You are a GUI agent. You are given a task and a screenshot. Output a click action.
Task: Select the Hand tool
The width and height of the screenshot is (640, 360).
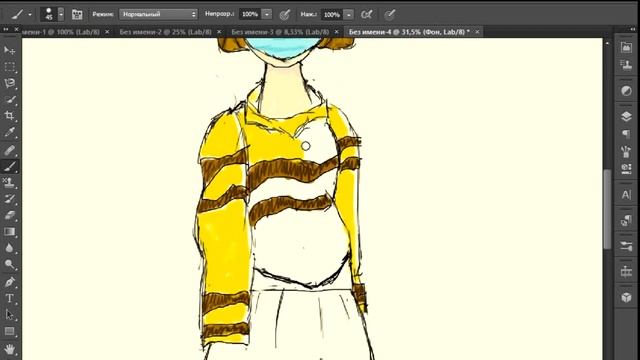coord(9,349)
